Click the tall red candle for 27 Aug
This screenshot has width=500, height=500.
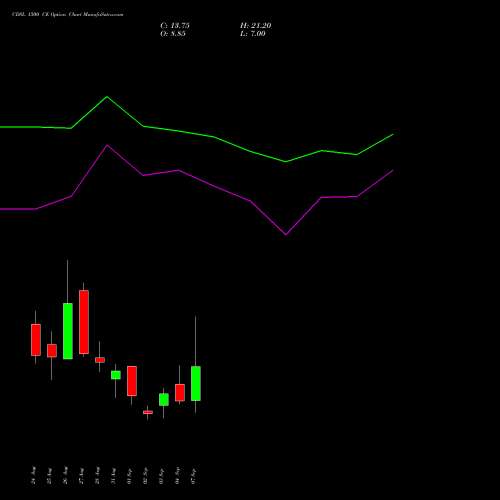click(84, 322)
